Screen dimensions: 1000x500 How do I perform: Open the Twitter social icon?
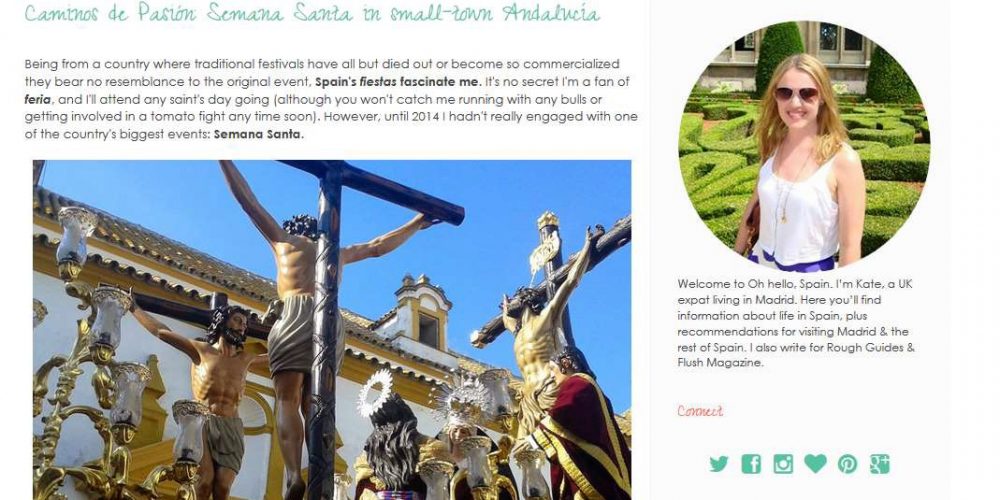coord(719,464)
